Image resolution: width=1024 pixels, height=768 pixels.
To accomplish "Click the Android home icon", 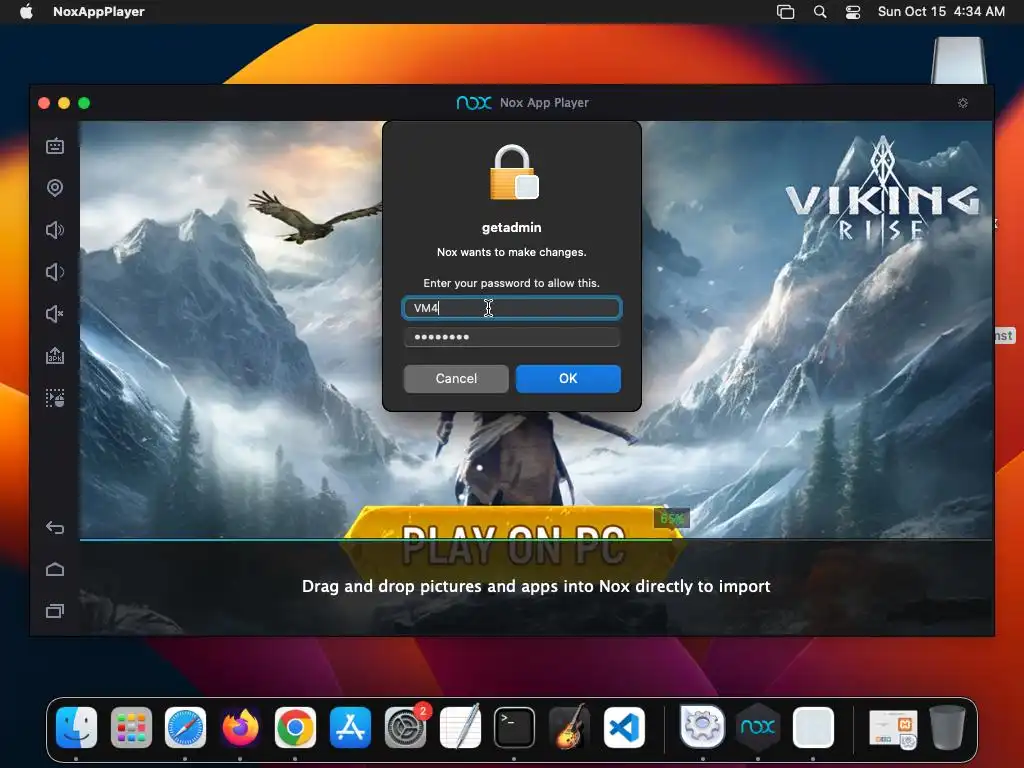I will (x=55, y=569).
